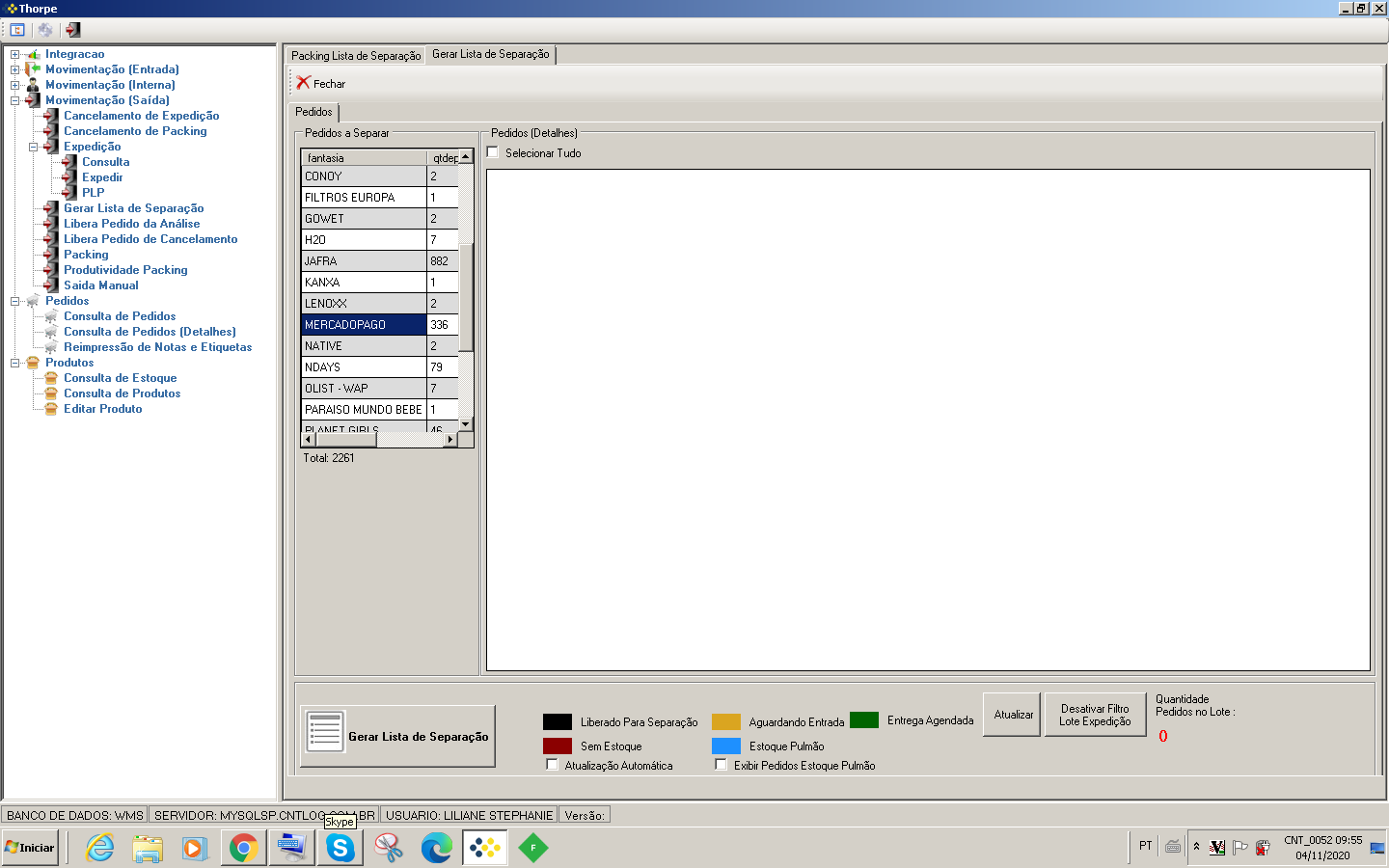Select the FILTROS EUROPA row
This screenshot has height=868, width=1389.
click(x=380, y=198)
